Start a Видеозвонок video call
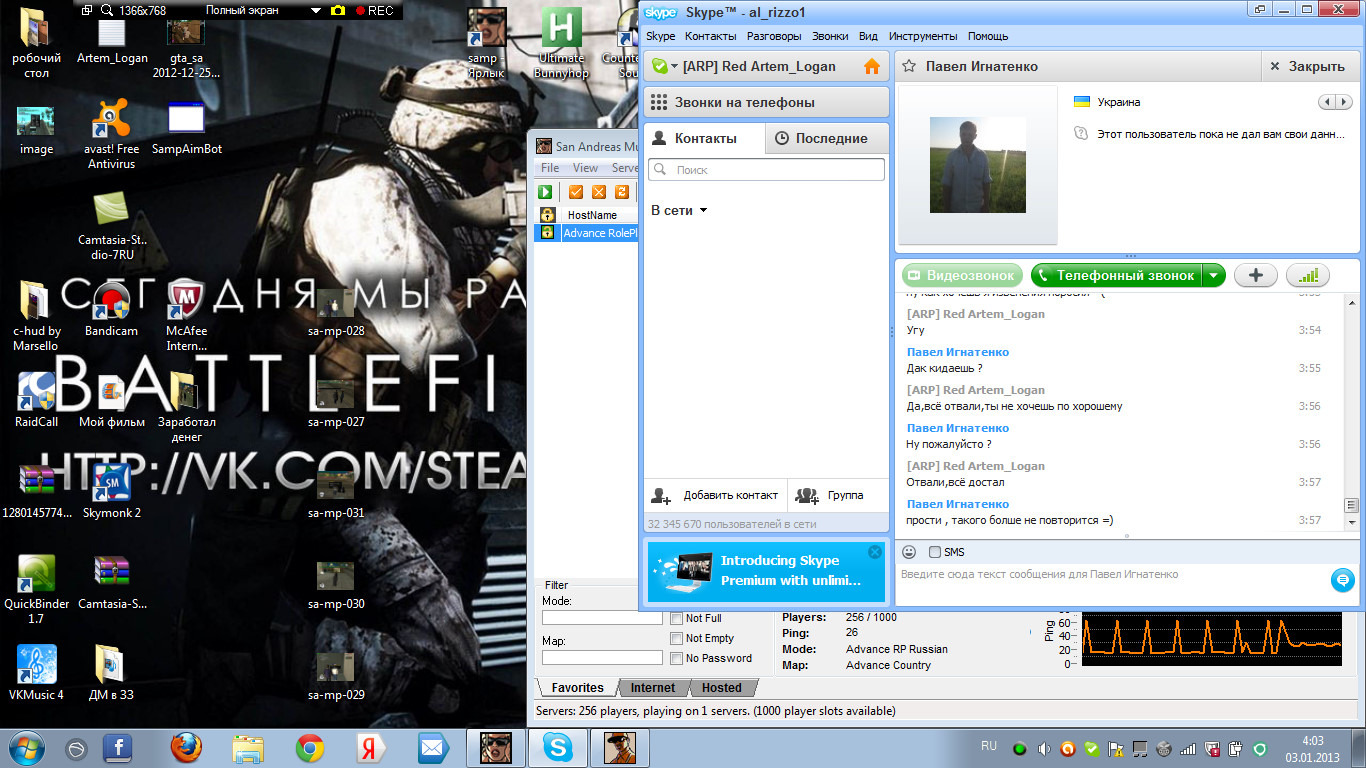 pos(961,275)
